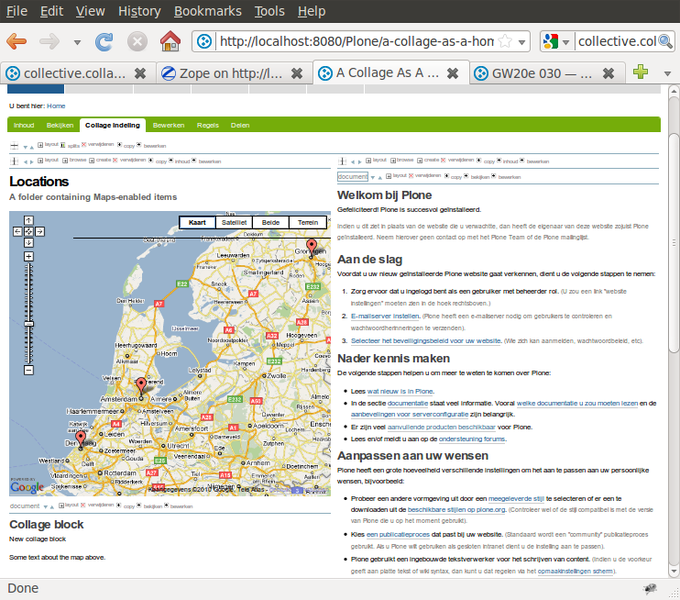The height and width of the screenshot is (600, 680).
Task: Pan the map down with the arrow button
Action: point(29,243)
